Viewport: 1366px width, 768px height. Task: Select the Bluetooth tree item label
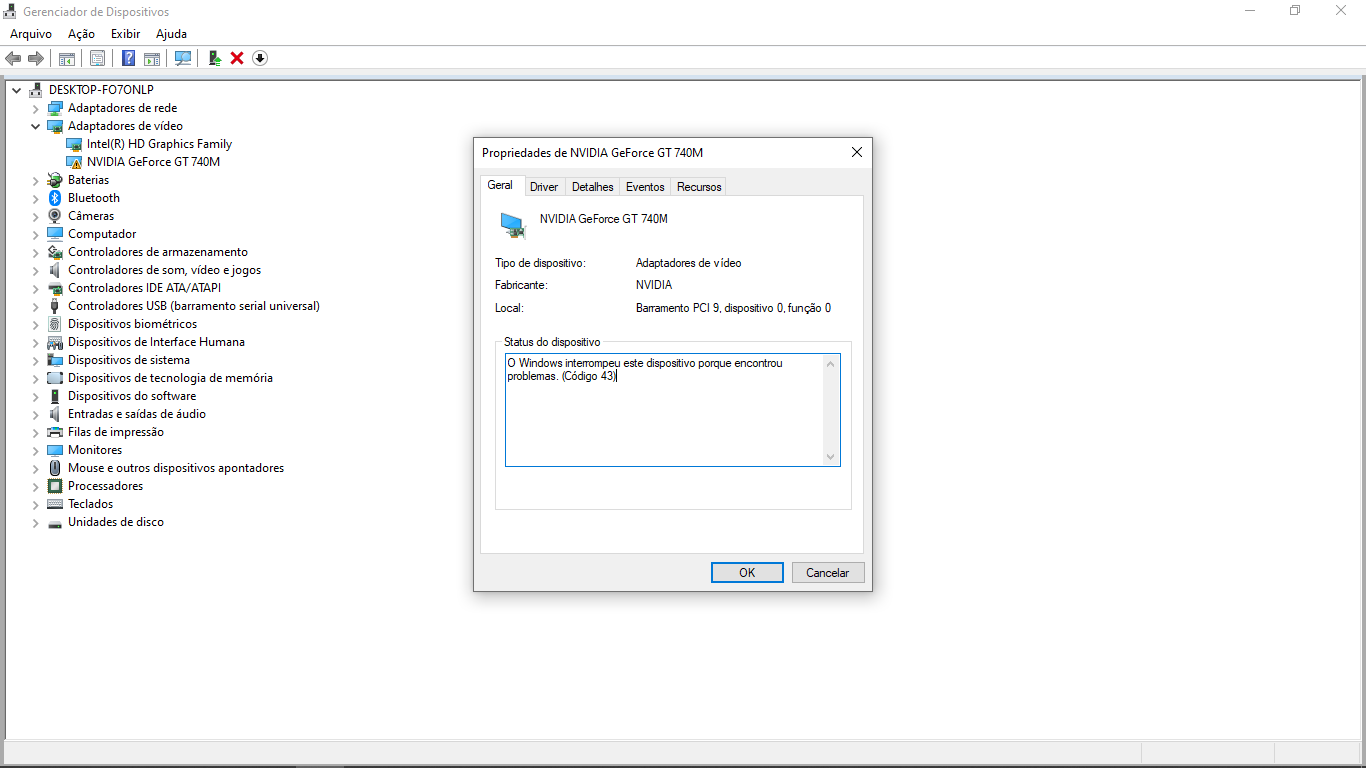94,198
